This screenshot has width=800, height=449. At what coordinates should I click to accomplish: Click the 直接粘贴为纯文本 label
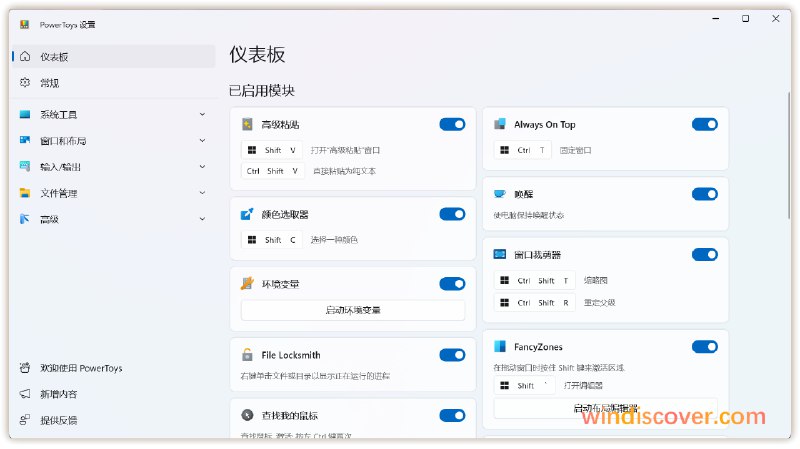tap(344, 171)
